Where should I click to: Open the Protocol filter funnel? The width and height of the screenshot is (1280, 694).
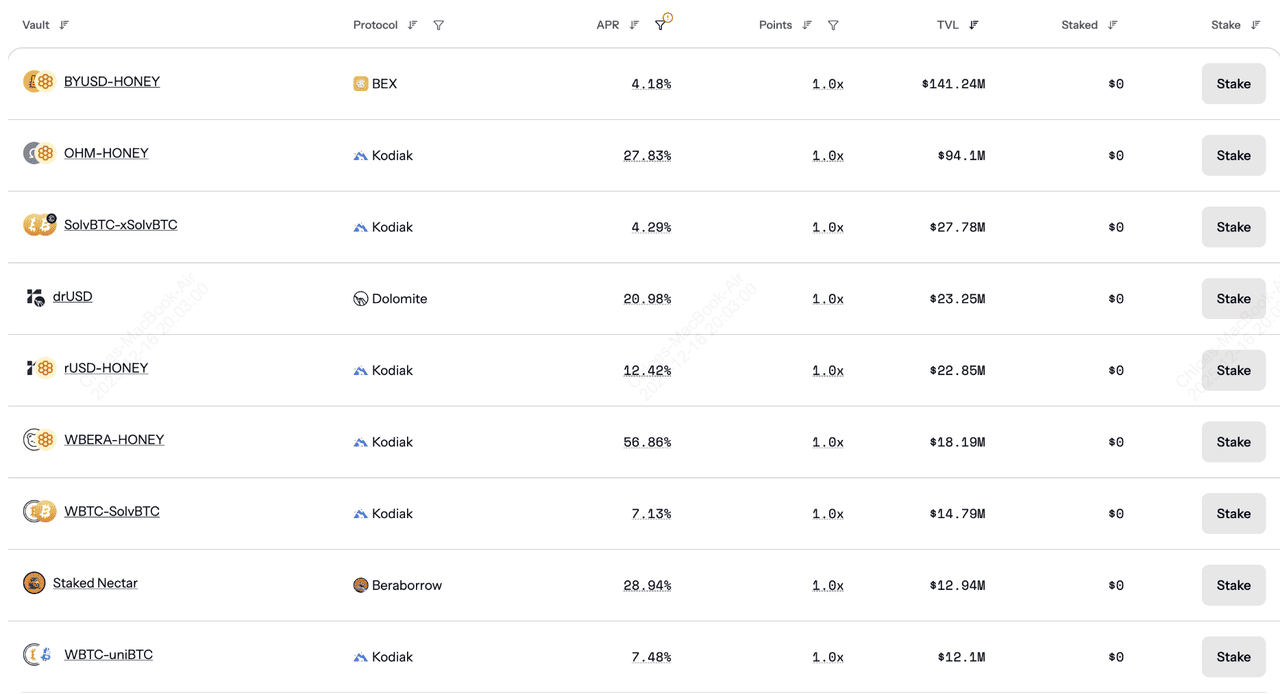438,25
